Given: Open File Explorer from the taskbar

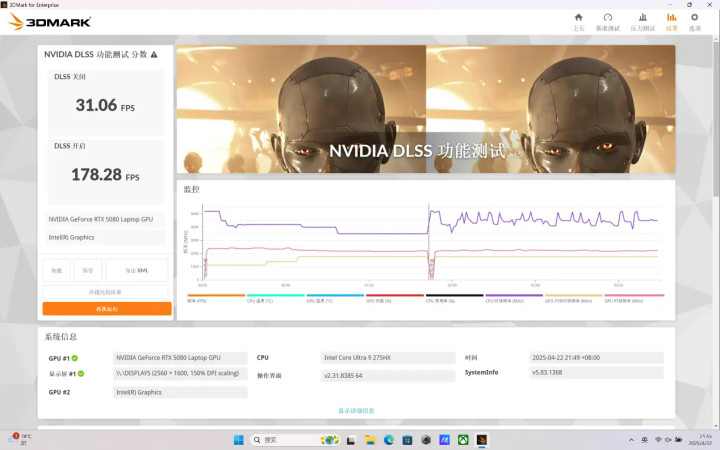Looking at the screenshot, I should pyautogui.click(x=370, y=440).
